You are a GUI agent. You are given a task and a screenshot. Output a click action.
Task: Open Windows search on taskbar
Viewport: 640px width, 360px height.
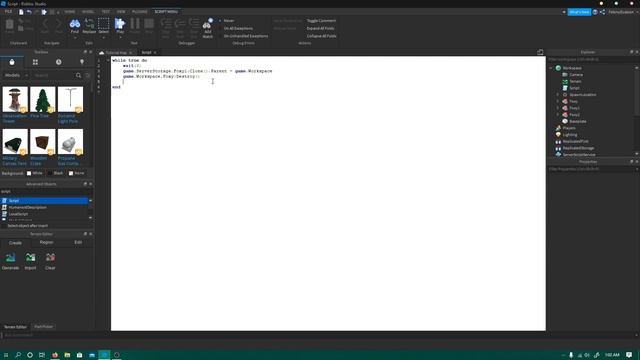tap(18, 355)
